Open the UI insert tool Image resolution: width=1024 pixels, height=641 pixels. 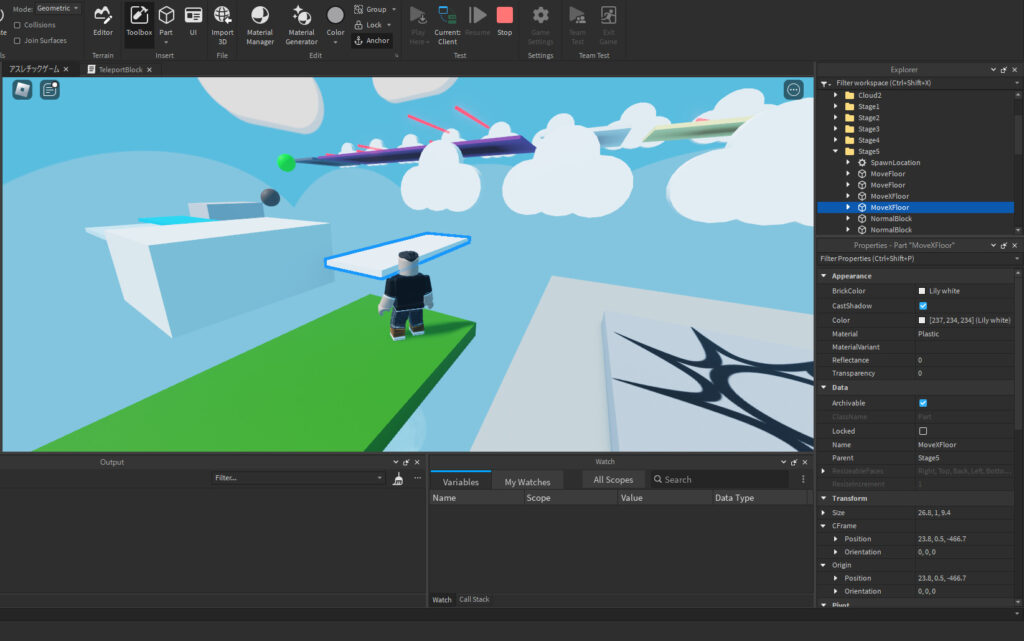193,20
